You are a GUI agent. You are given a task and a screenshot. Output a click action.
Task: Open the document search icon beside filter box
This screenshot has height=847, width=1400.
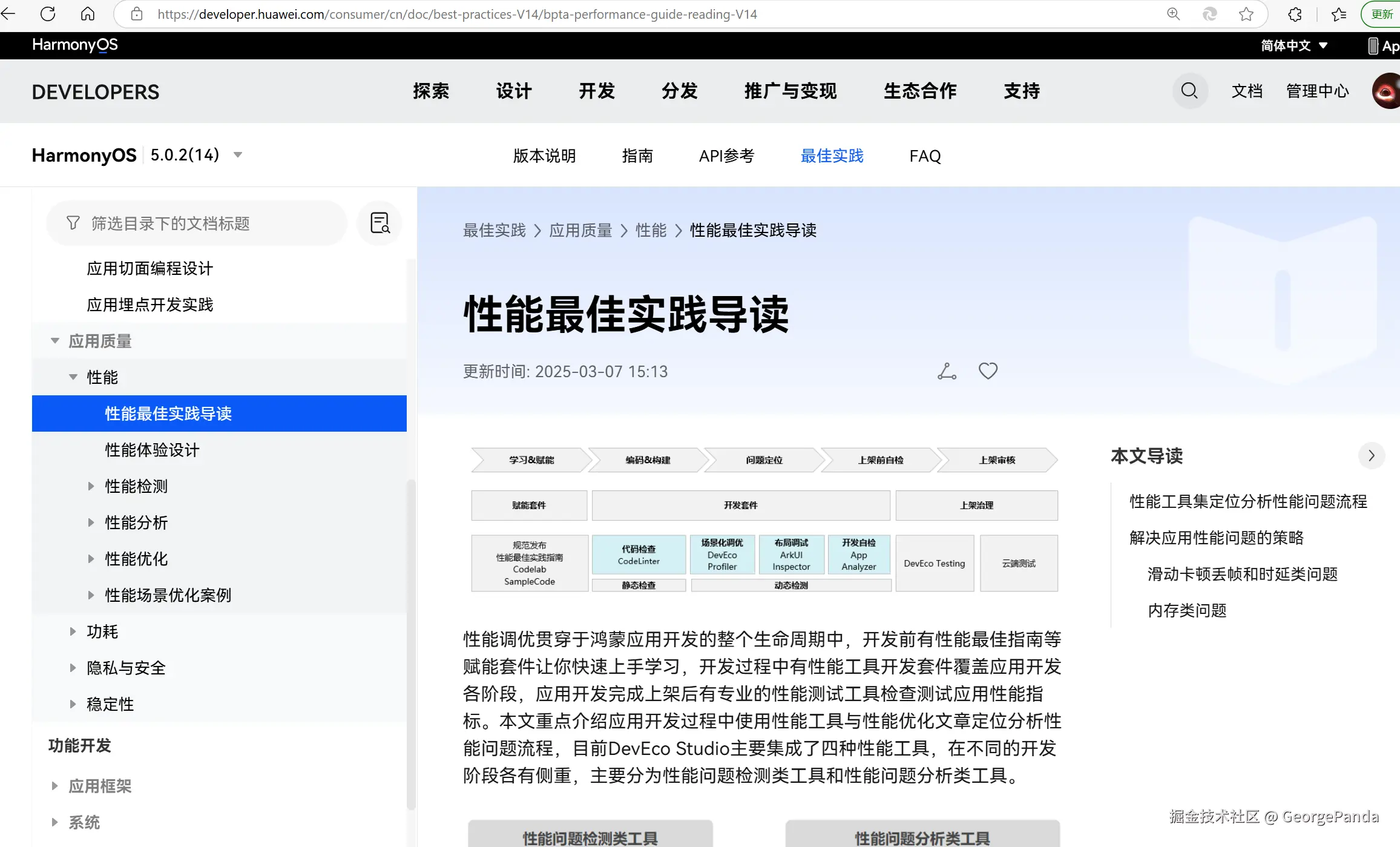tap(380, 223)
